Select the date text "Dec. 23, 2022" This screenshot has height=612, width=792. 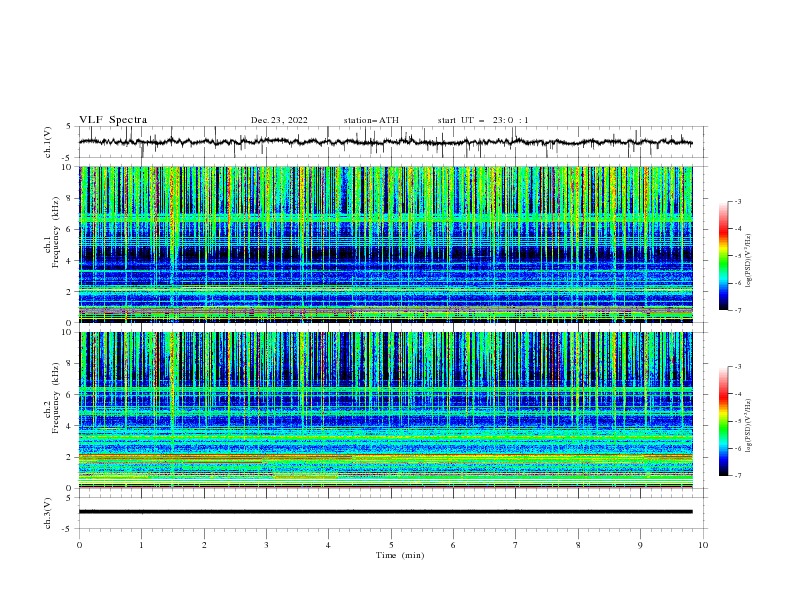coord(279,120)
